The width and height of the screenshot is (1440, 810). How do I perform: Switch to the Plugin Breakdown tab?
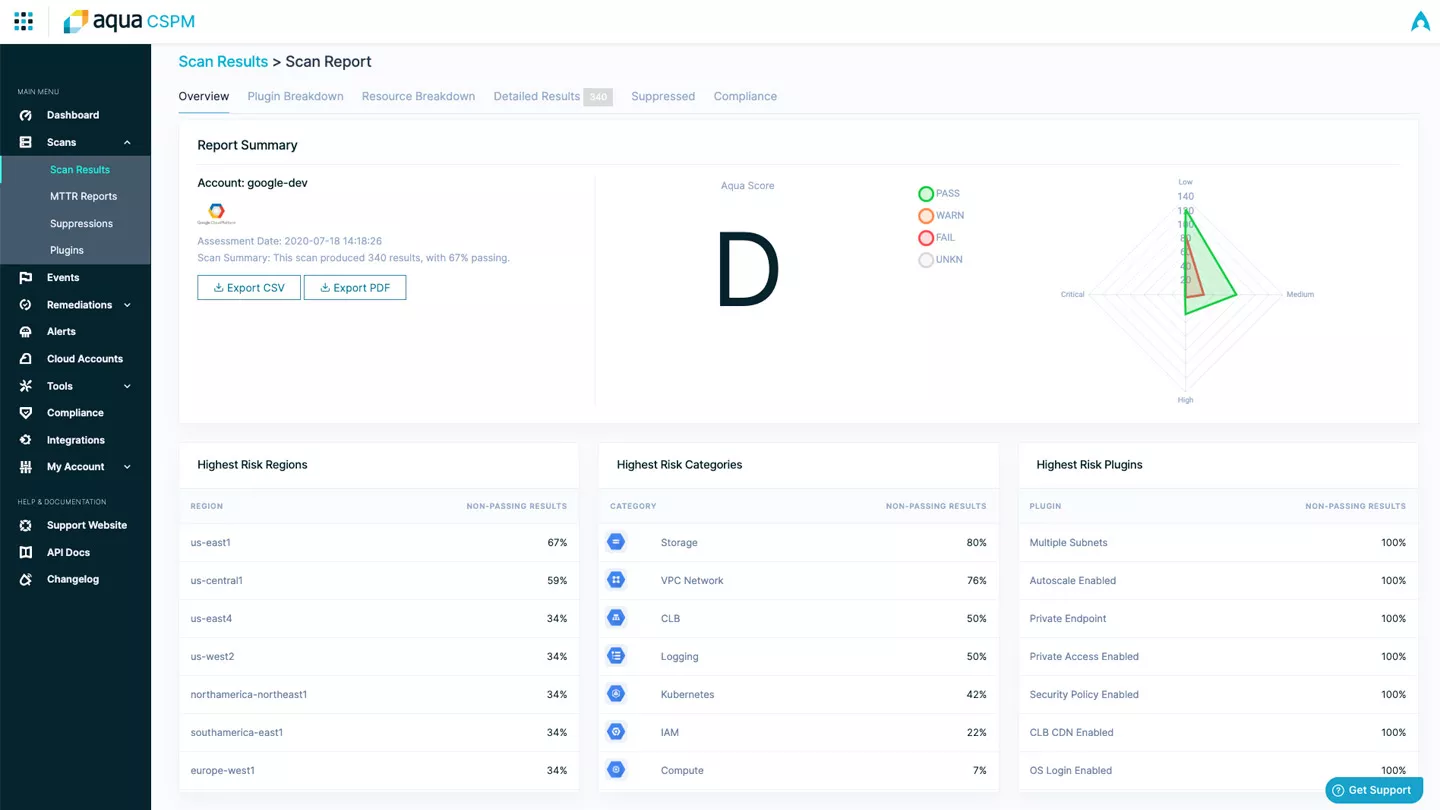tap(295, 97)
